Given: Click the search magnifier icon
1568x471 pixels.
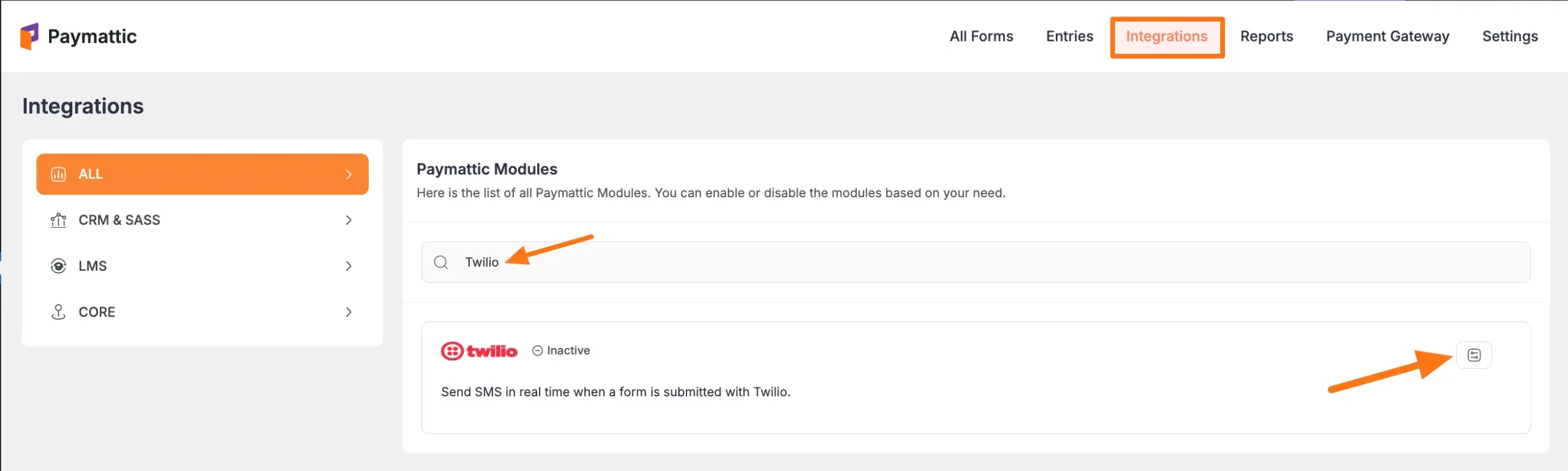Looking at the screenshot, I should click(x=441, y=263).
